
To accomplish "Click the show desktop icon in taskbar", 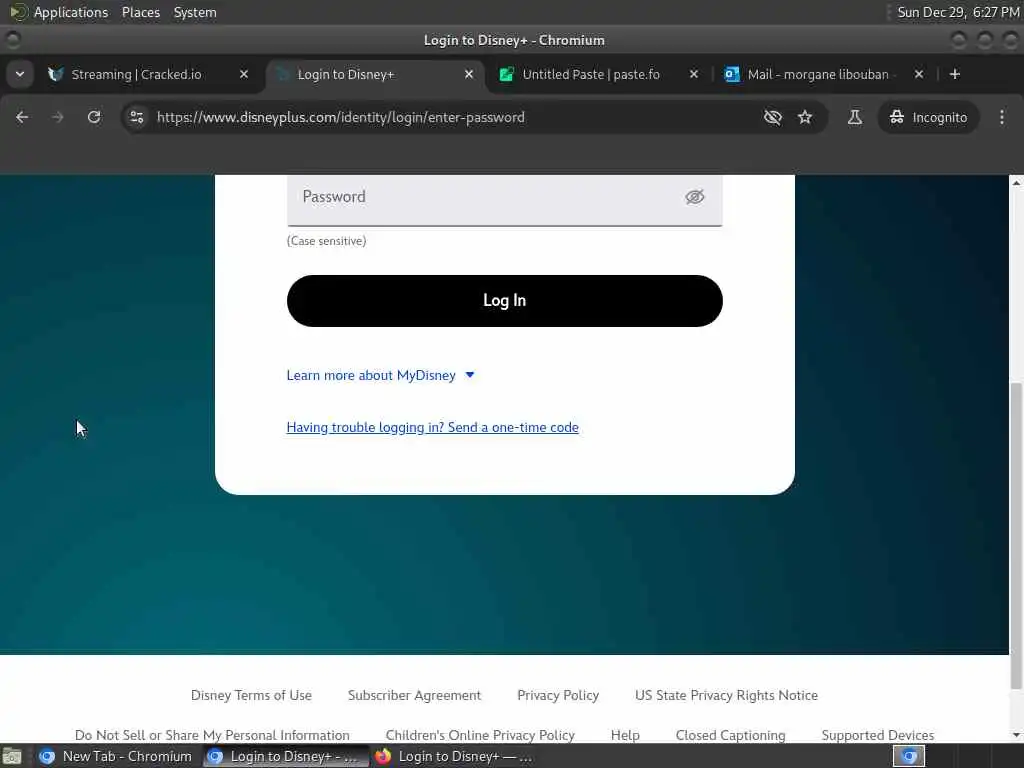I will coord(12,757).
